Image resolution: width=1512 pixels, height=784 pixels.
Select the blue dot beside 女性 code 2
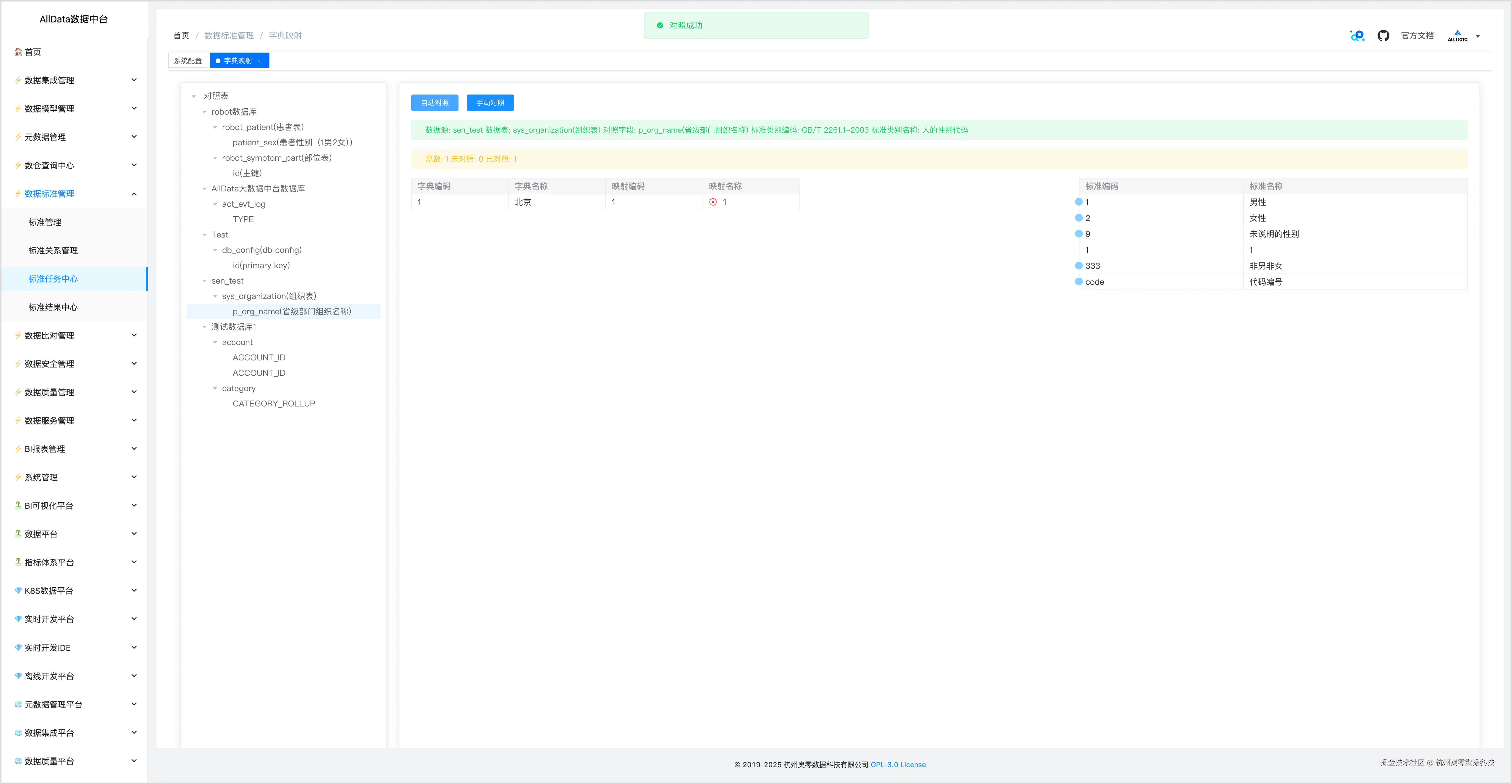pyautogui.click(x=1078, y=218)
